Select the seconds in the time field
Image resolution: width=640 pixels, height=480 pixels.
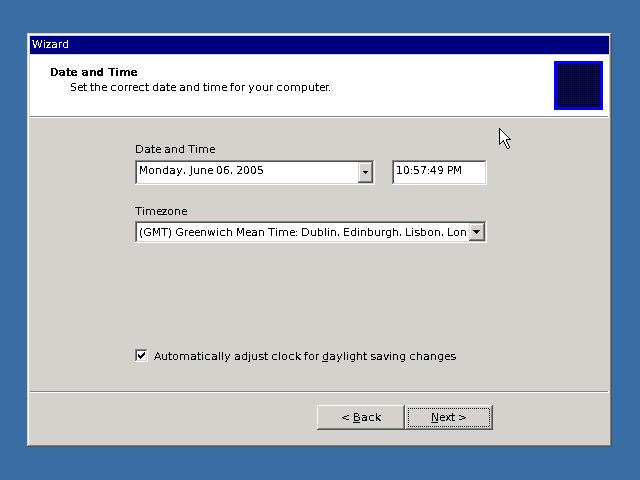pos(434,171)
